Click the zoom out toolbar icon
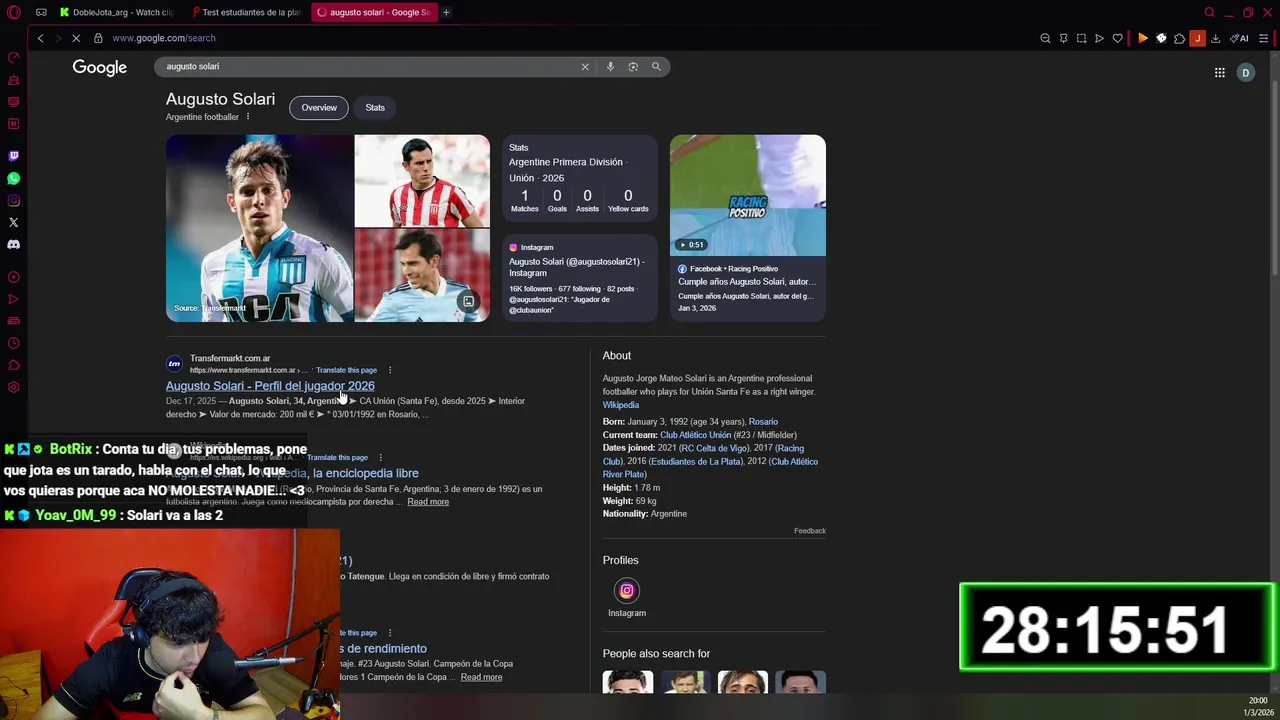 (1045, 38)
